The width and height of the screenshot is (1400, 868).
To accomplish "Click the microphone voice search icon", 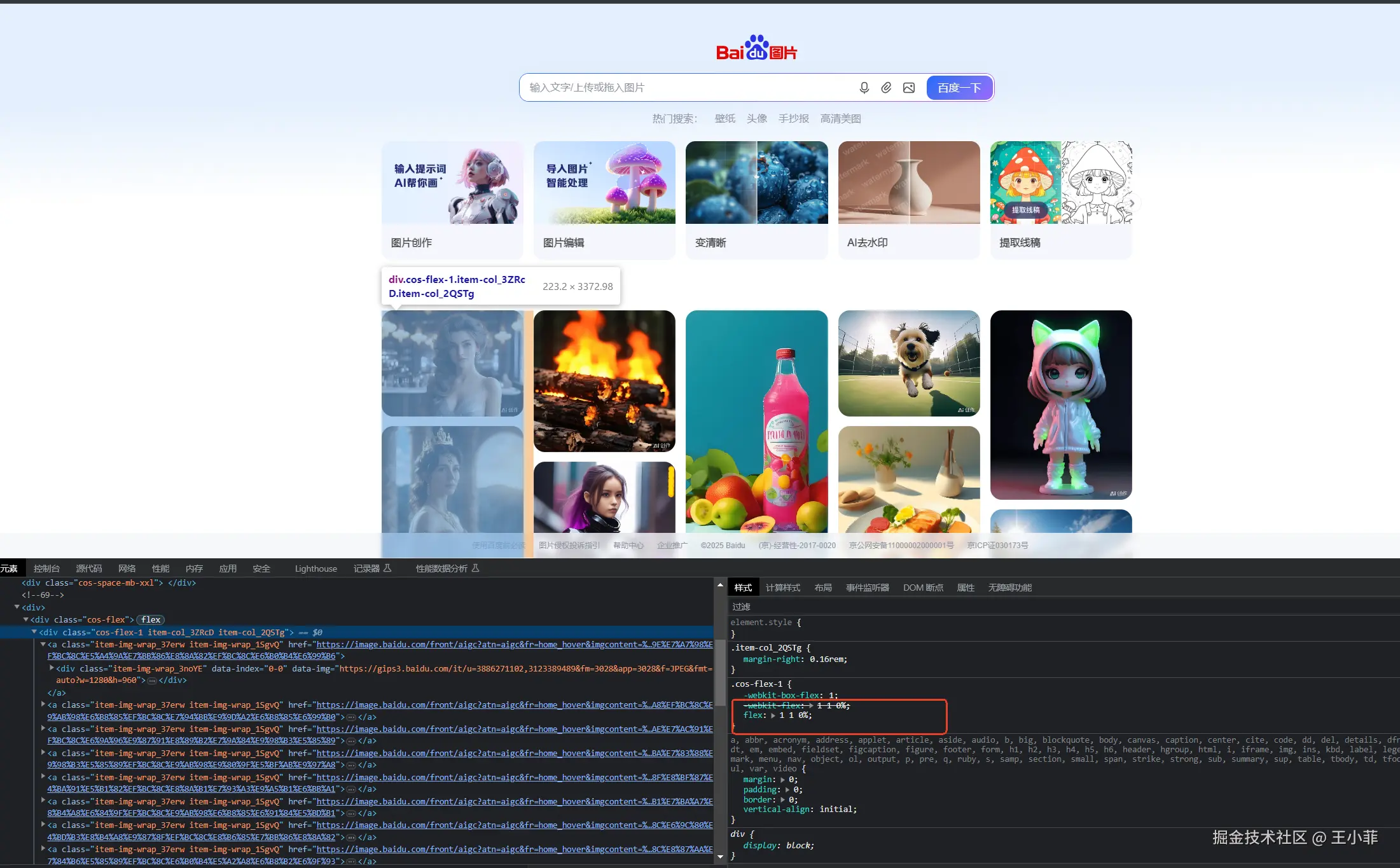I will (864, 88).
